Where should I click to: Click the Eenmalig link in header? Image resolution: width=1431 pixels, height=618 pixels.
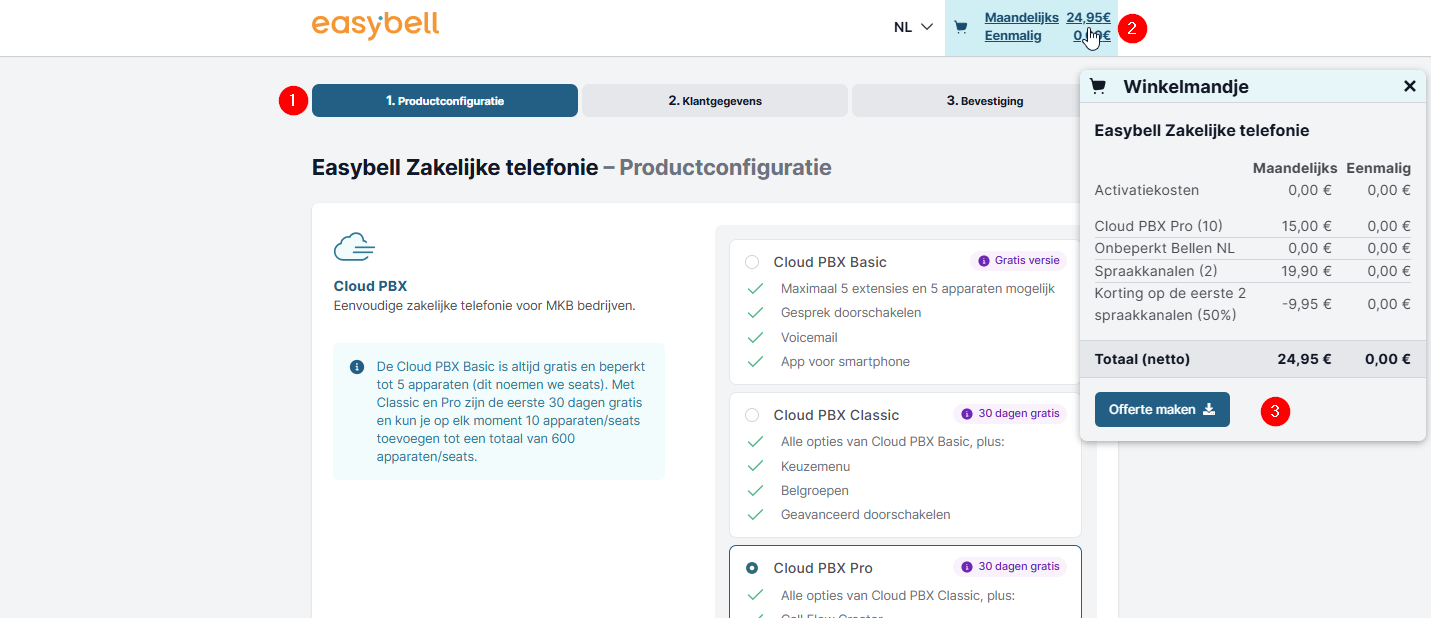1012,36
